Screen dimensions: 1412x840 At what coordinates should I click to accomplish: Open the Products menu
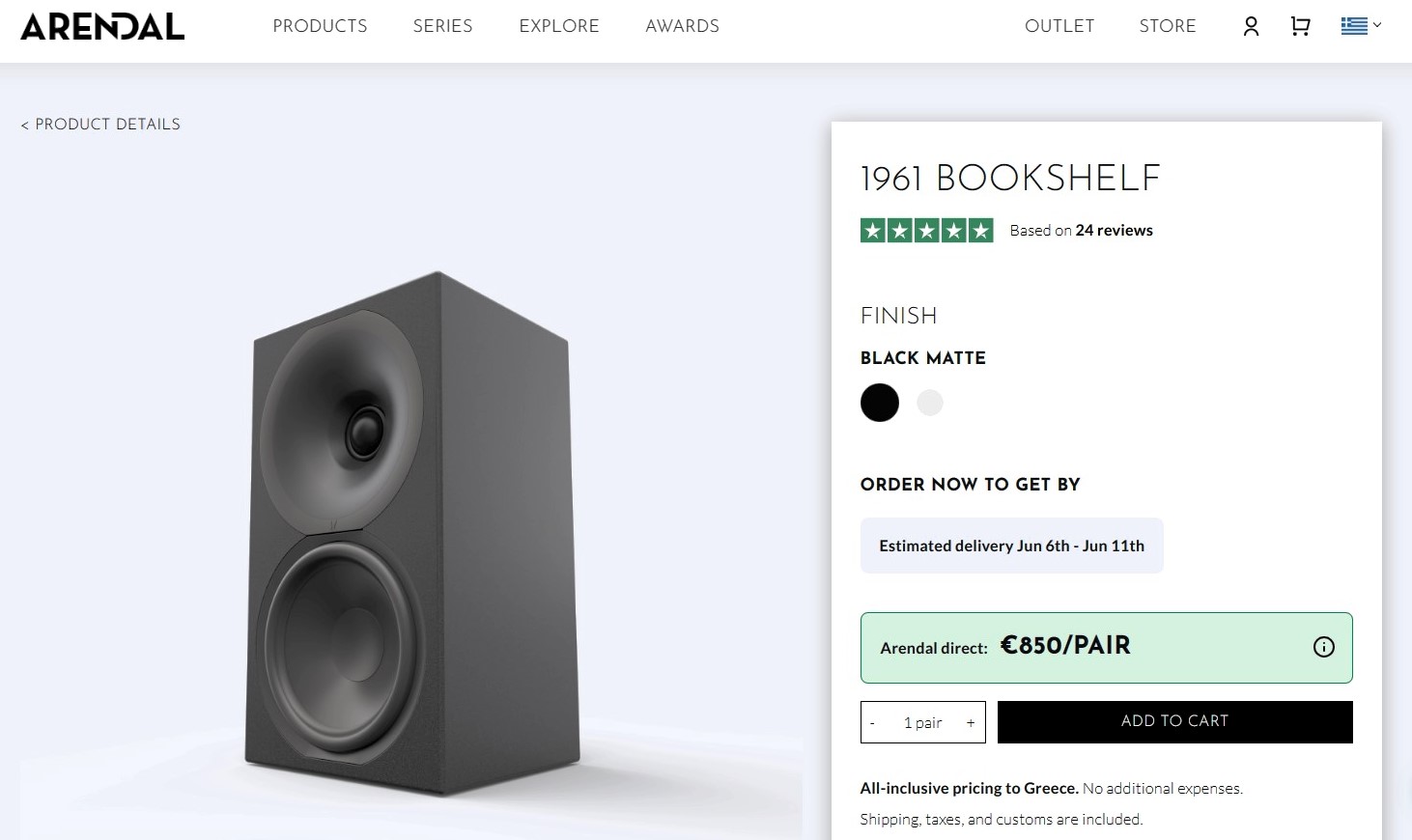pos(320,26)
